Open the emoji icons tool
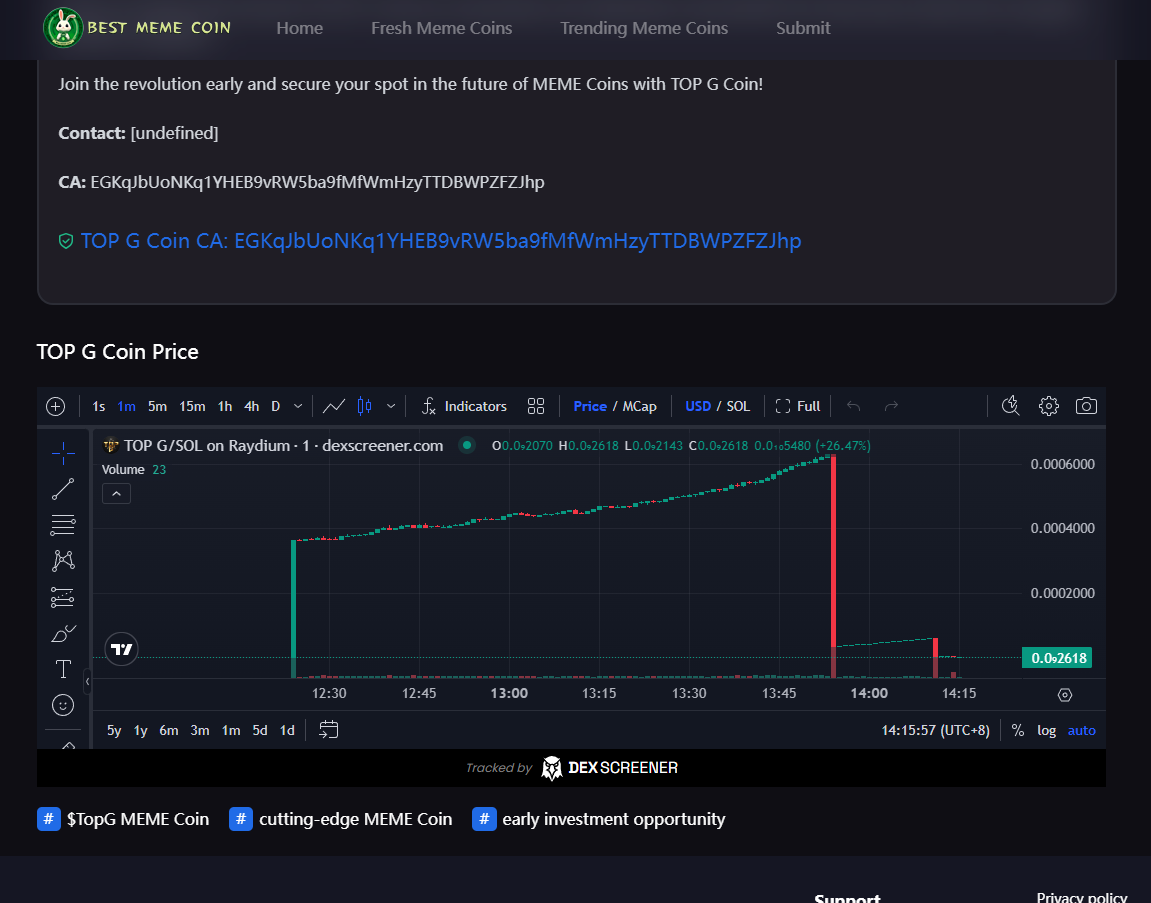The height and width of the screenshot is (903, 1151). click(x=63, y=705)
